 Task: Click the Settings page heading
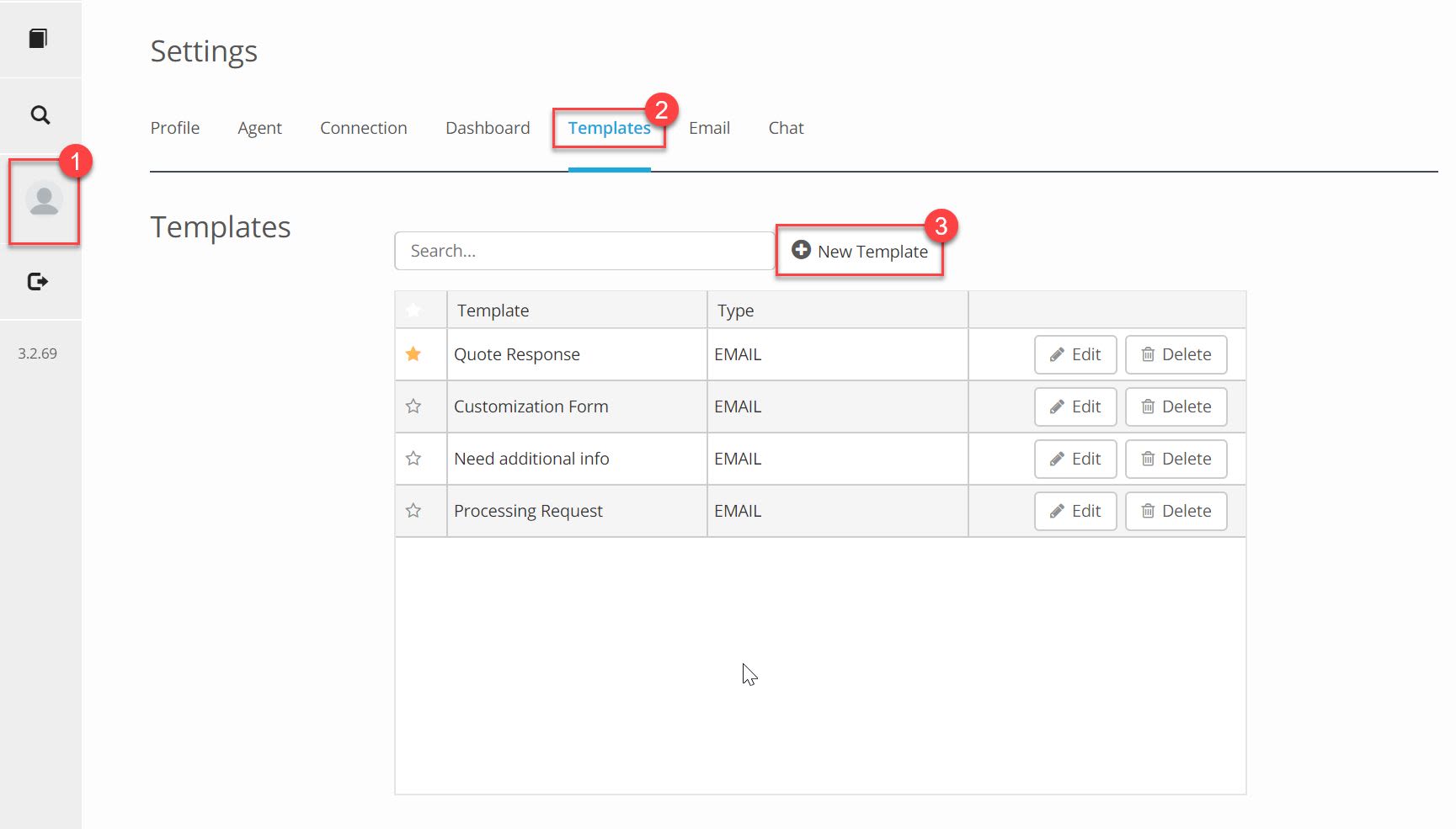[204, 52]
